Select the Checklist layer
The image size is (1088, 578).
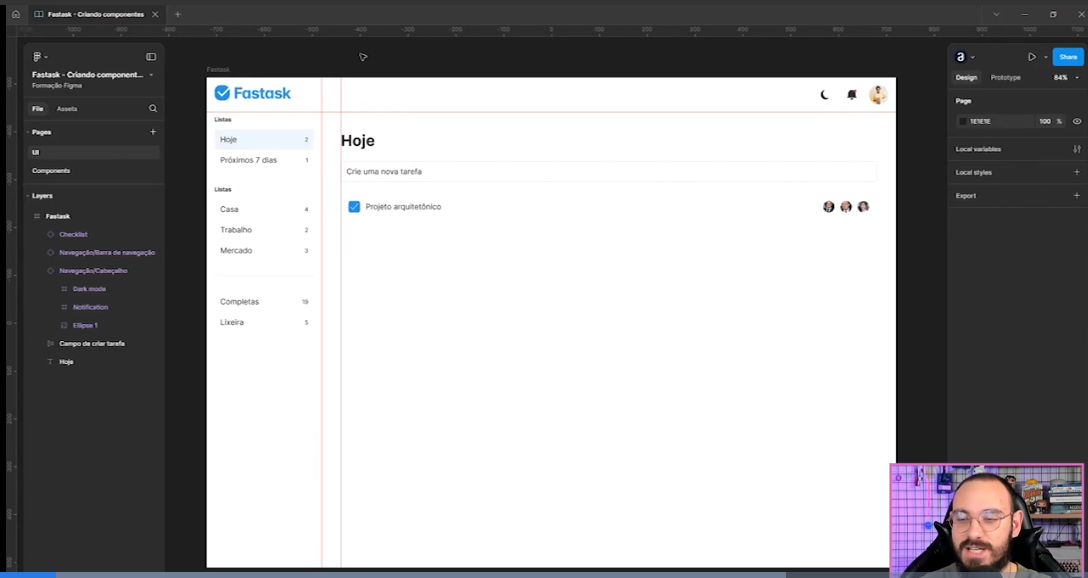click(x=73, y=235)
